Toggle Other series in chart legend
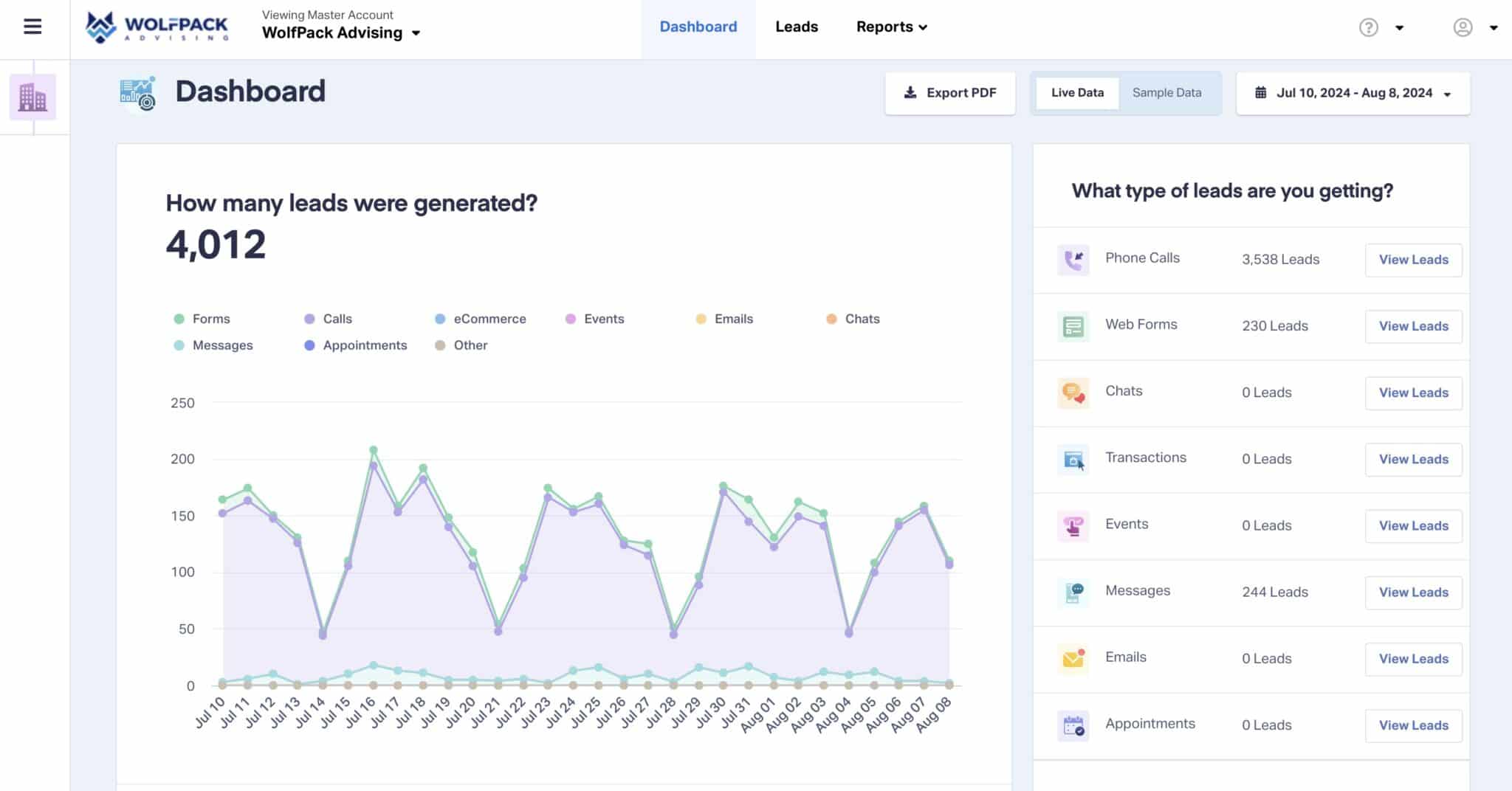 pyautogui.click(x=461, y=345)
